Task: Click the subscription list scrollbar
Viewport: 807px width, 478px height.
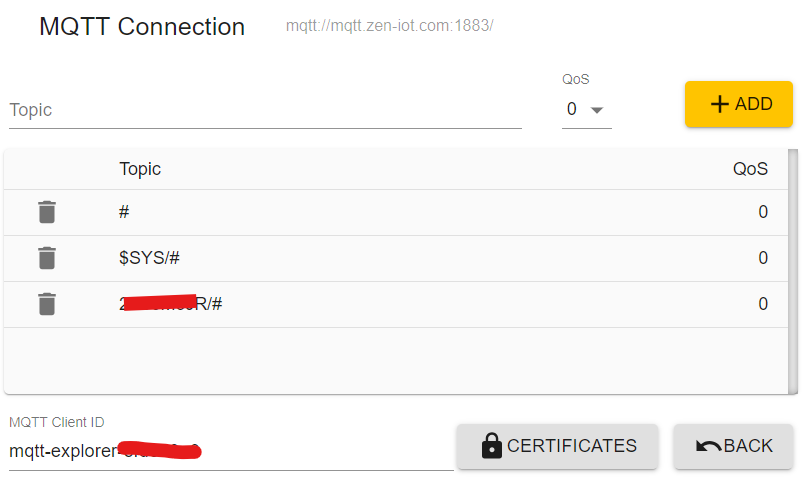Action: pos(794,270)
